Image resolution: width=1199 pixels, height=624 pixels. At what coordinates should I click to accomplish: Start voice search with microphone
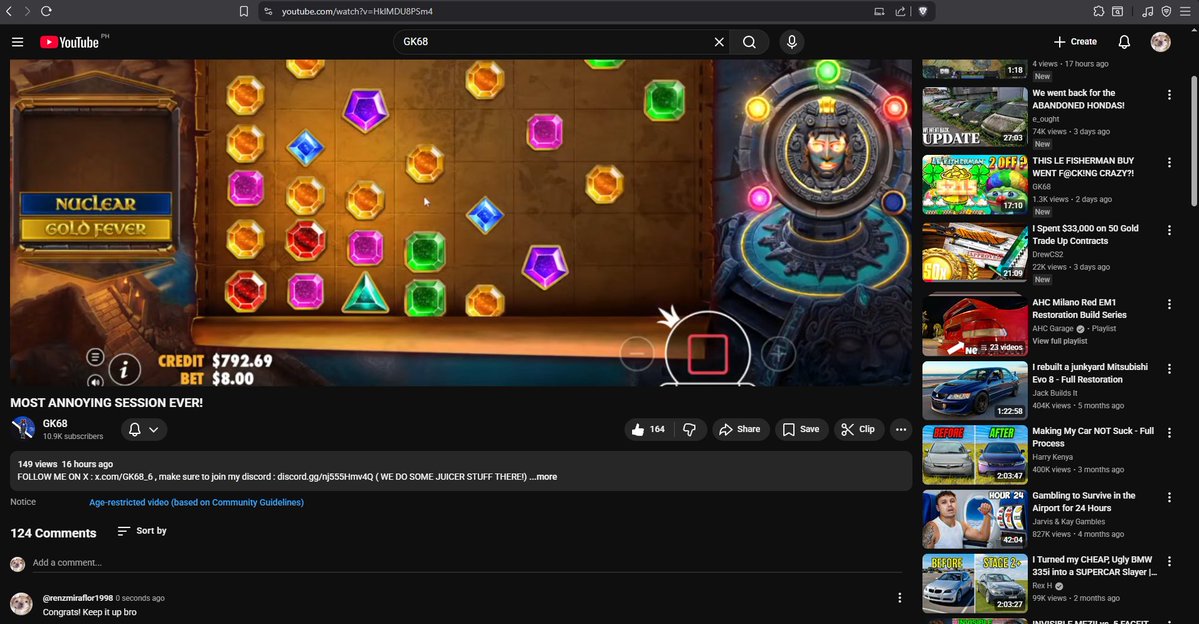click(792, 42)
